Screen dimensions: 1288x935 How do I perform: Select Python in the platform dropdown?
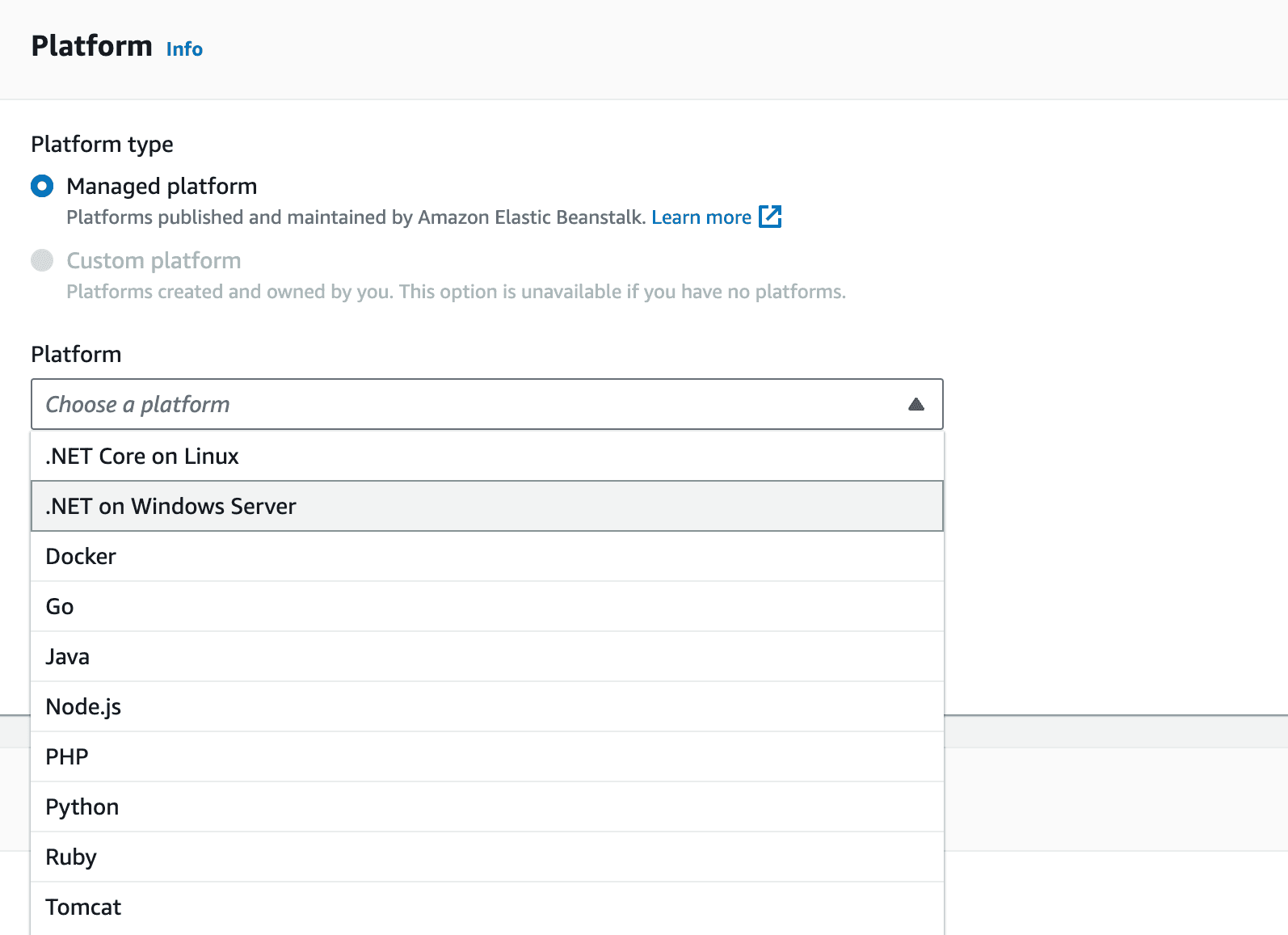point(487,807)
